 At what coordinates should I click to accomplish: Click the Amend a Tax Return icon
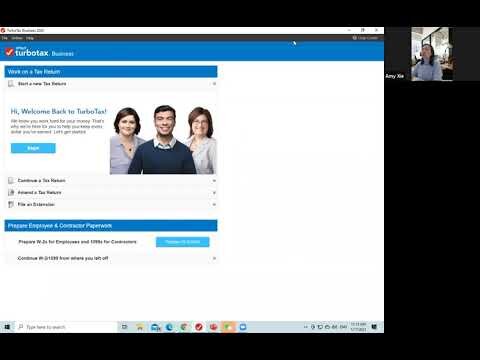coord(11,192)
